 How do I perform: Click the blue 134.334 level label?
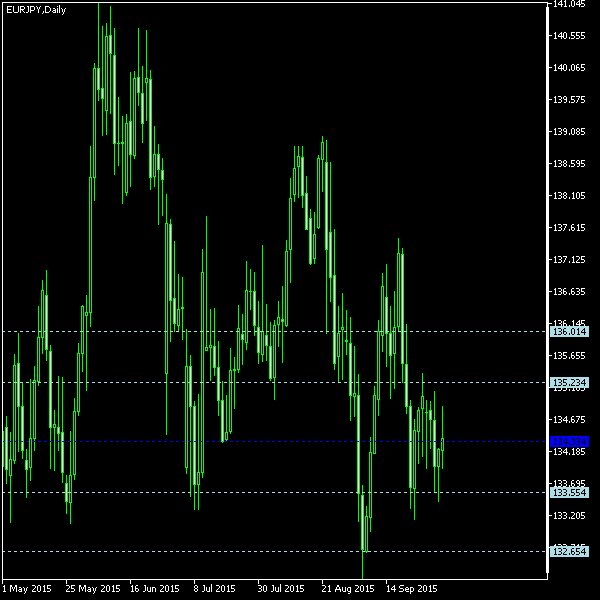tap(569, 442)
